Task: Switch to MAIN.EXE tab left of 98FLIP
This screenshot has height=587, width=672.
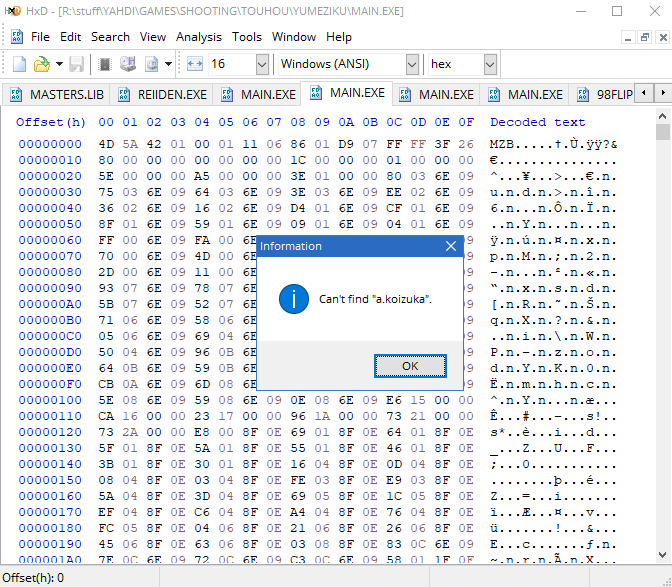Action: (x=525, y=94)
